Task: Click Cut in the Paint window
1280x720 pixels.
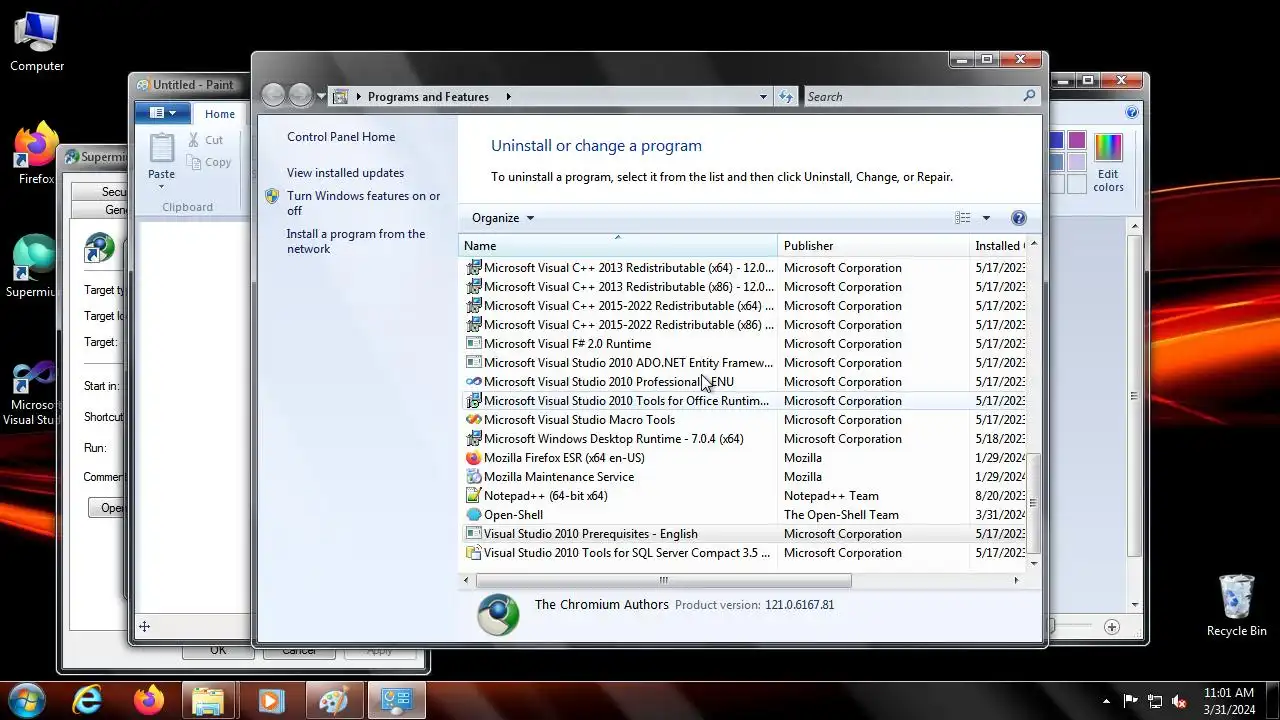Action: tap(206, 140)
